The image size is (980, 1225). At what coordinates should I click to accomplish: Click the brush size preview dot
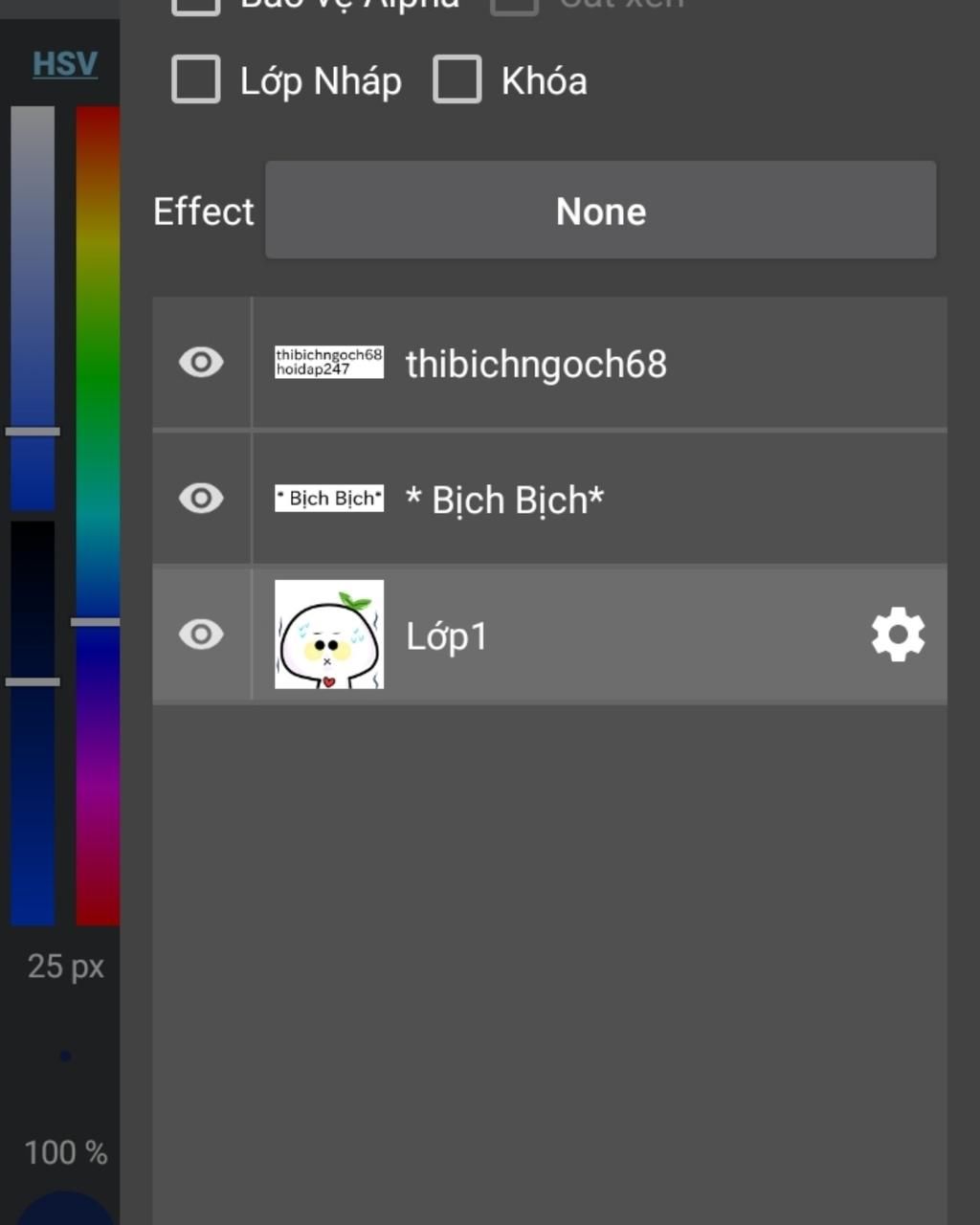pos(65,1057)
